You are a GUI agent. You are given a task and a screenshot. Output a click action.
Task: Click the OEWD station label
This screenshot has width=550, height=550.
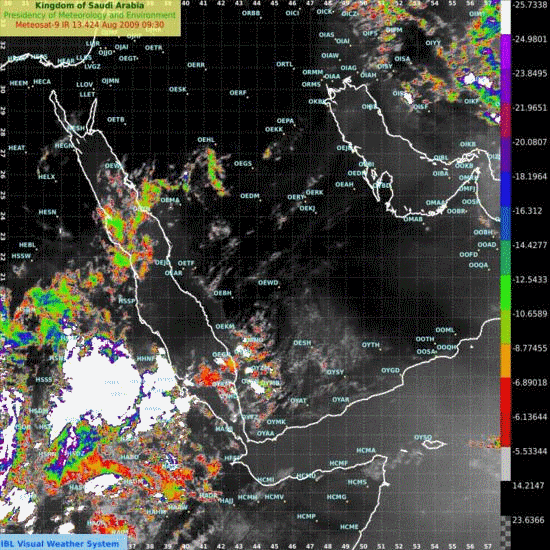(x=268, y=282)
